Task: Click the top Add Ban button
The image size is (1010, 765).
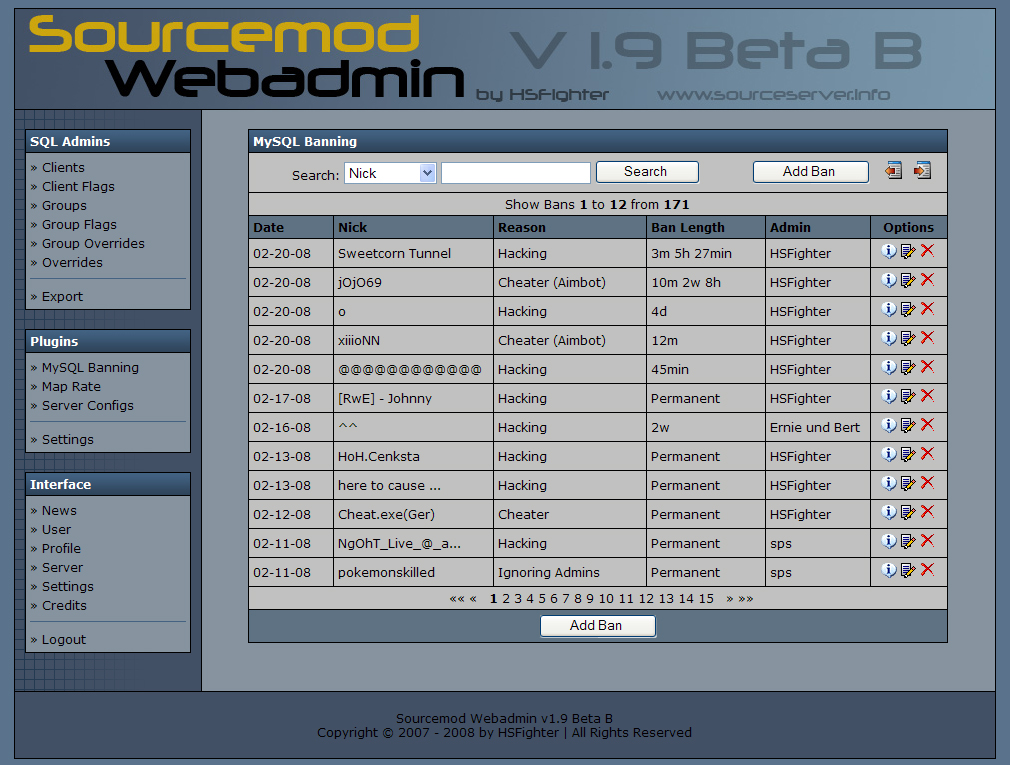Action: coord(811,172)
